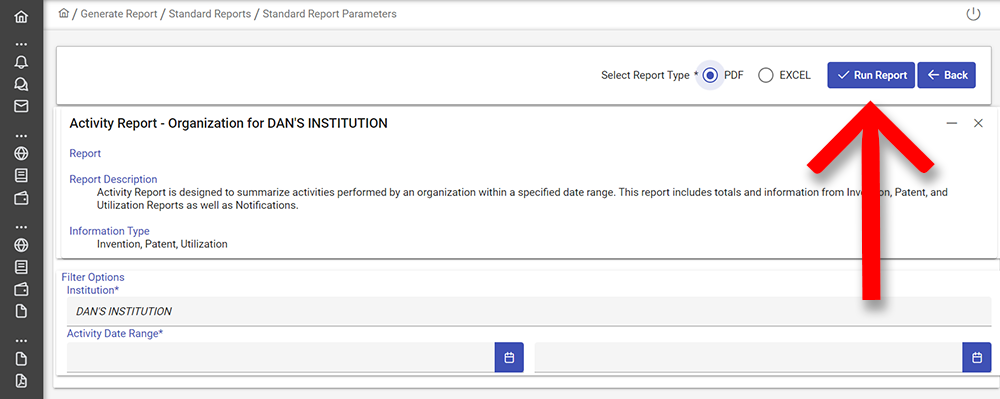1000x399 pixels.
Task: Click the 'Activity Date Range*' label
Action: point(115,333)
